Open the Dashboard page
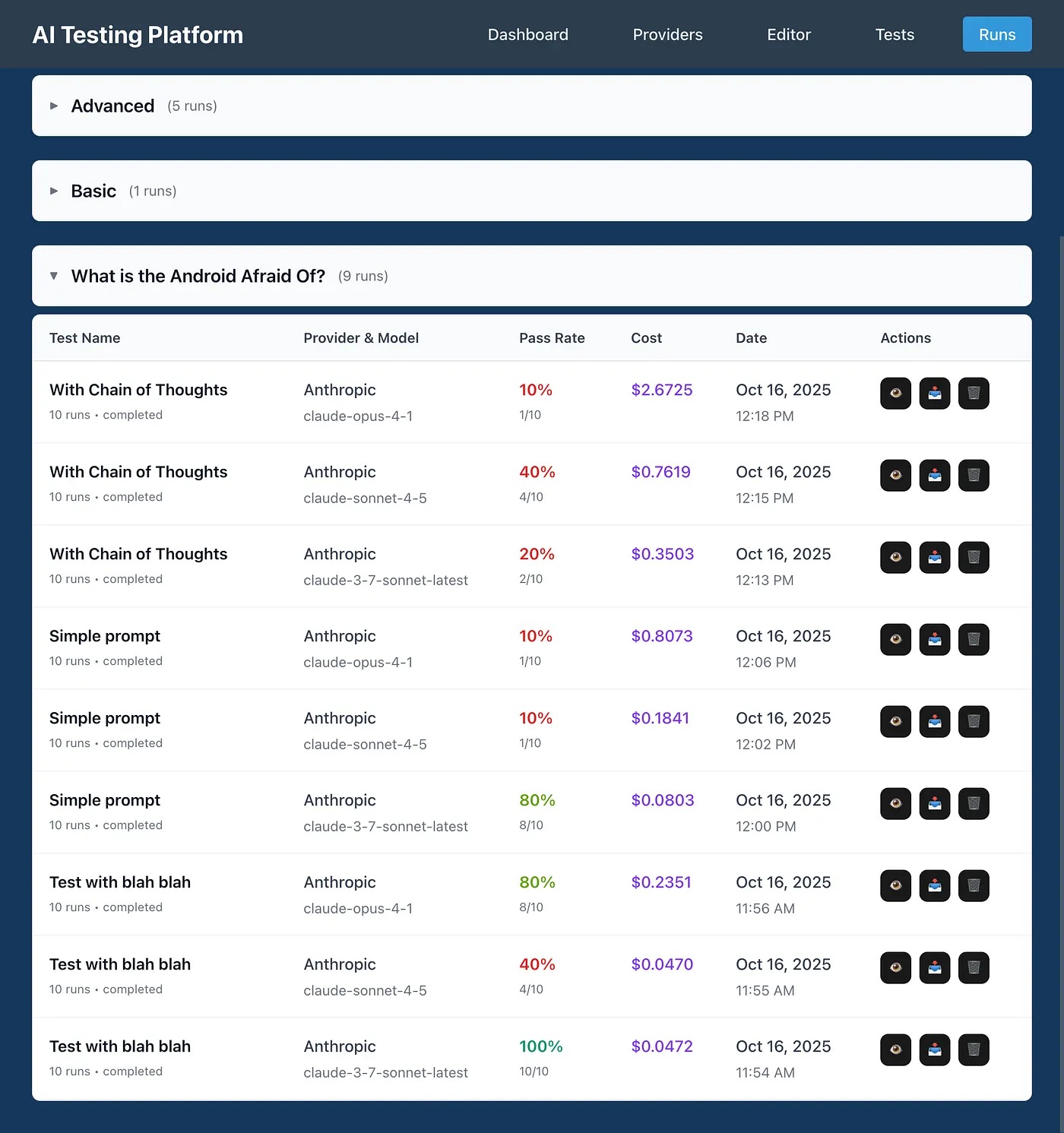Screen dimensions: 1064x1133 point(527,35)
